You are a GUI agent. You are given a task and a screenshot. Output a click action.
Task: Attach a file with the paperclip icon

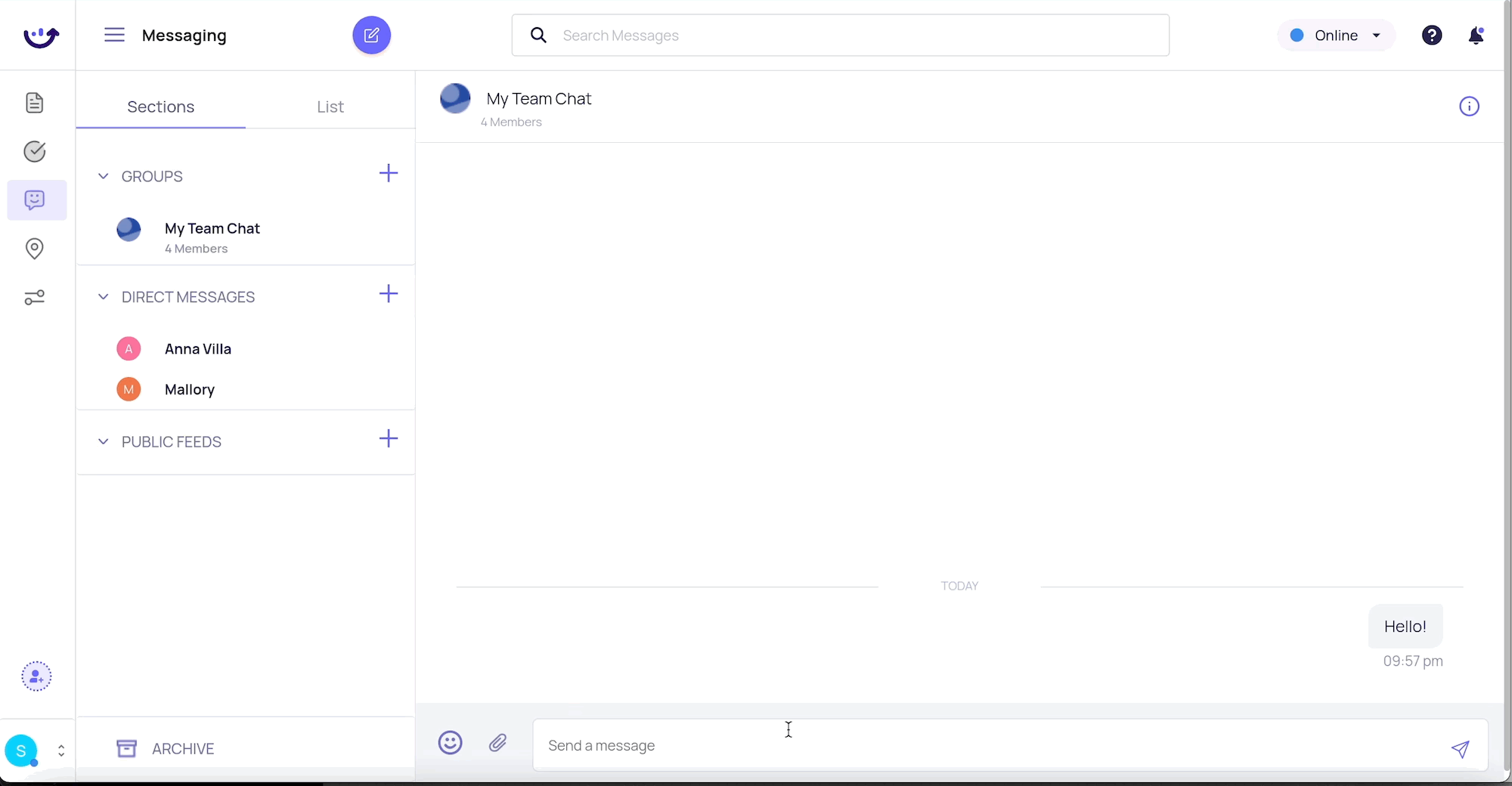(x=497, y=743)
